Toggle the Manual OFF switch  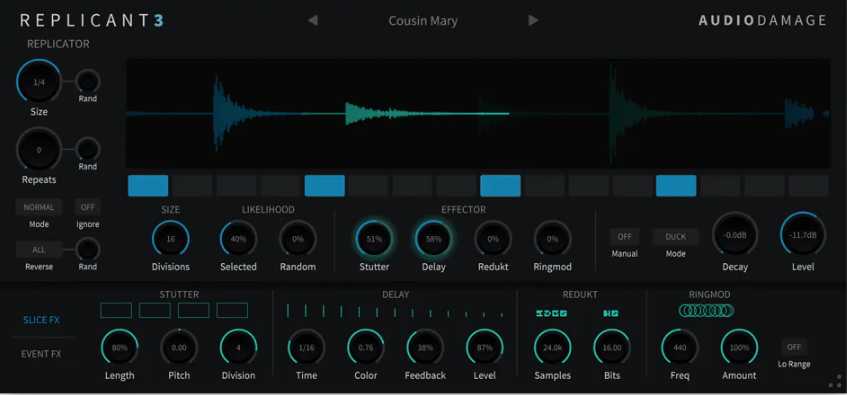624,237
